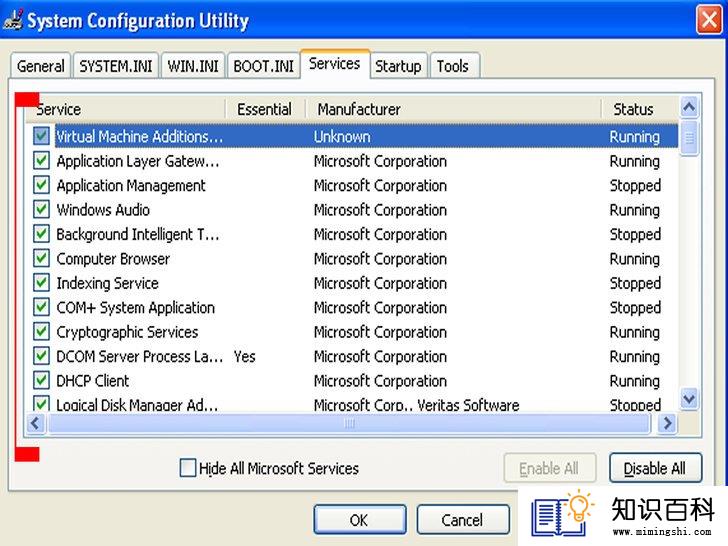This screenshot has height=546, width=728.
Task: Sort by the Essential column header
Action: [265, 109]
